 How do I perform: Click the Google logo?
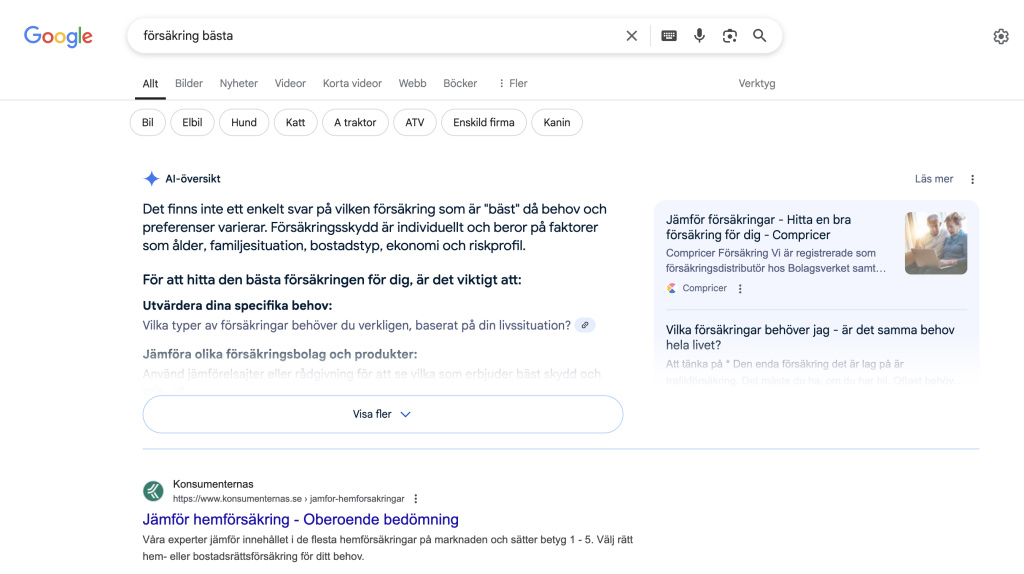[x=58, y=37]
